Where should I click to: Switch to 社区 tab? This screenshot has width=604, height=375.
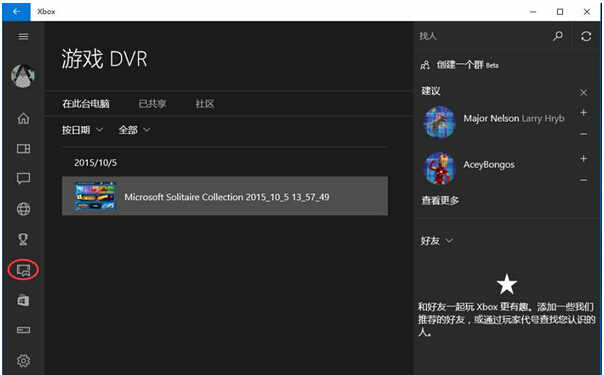coord(205,104)
